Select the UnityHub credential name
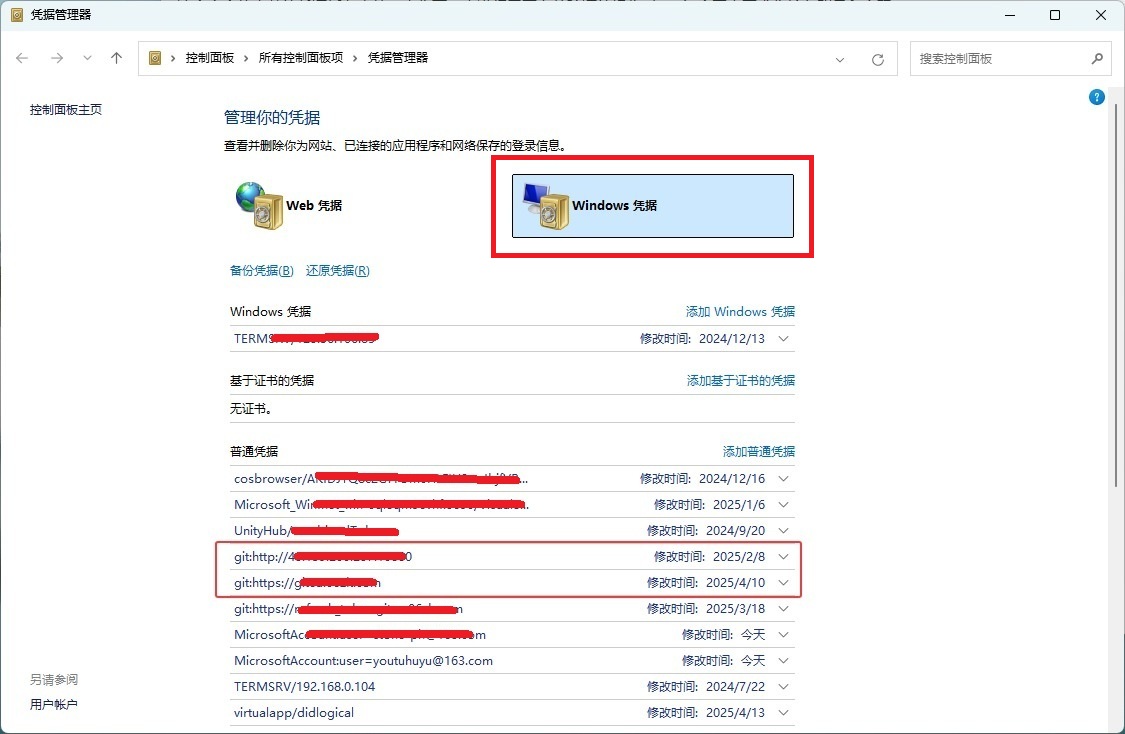The image size is (1125, 734). pos(316,531)
